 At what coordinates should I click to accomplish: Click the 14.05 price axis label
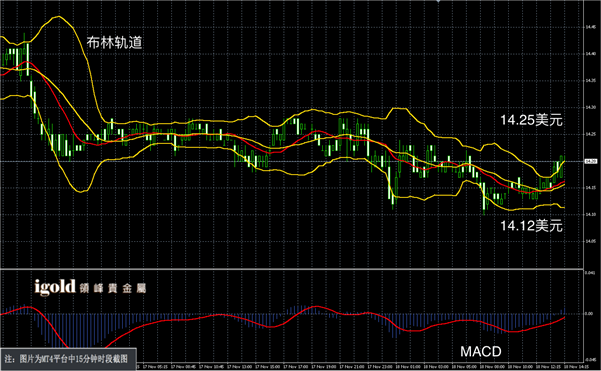tap(591, 241)
